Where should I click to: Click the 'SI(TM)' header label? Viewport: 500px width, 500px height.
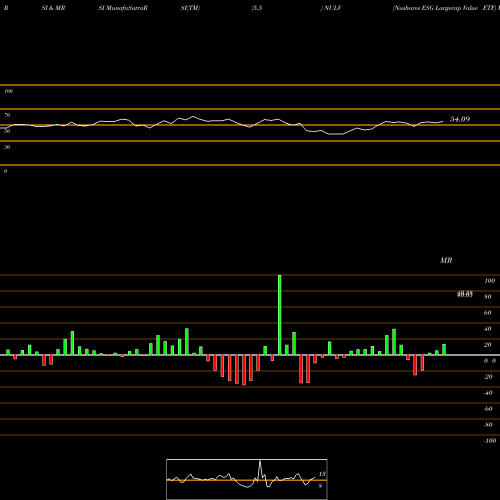pyautogui.click(x=190, y=8)
